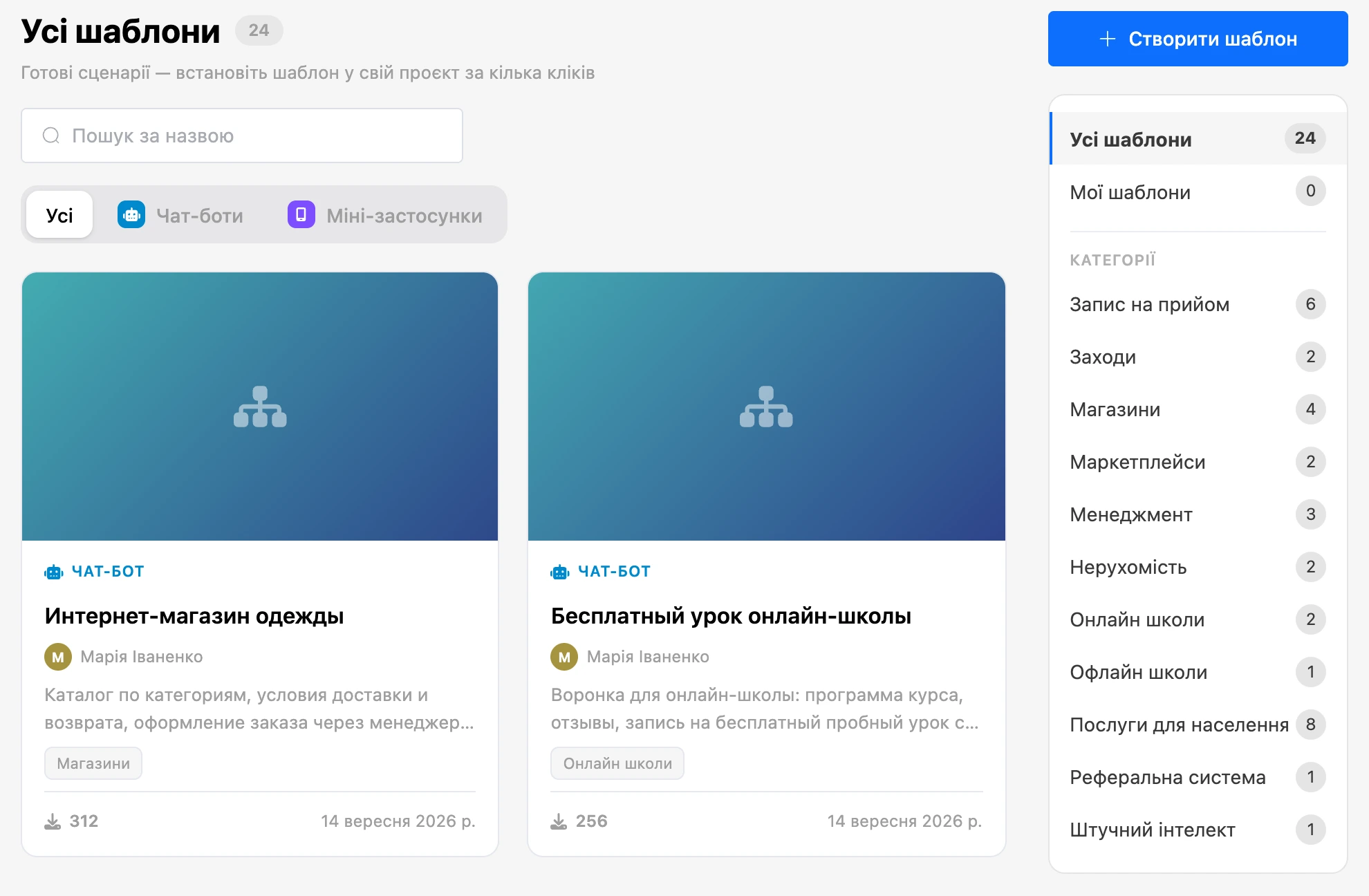Click the chat-bot robot icon in filter tabs
Image resolution: width=1369 pixels, height=896 pixels.
[131, 215]
